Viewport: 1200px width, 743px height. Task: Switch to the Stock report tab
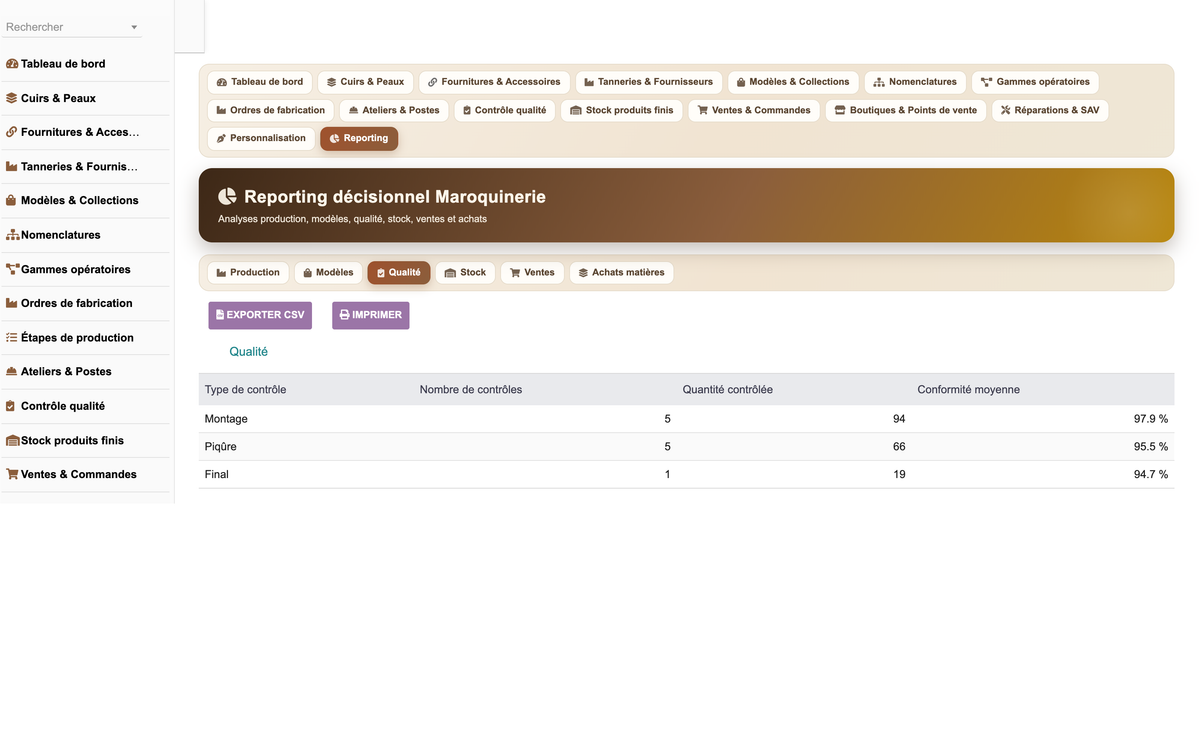[x=465, y=272]
